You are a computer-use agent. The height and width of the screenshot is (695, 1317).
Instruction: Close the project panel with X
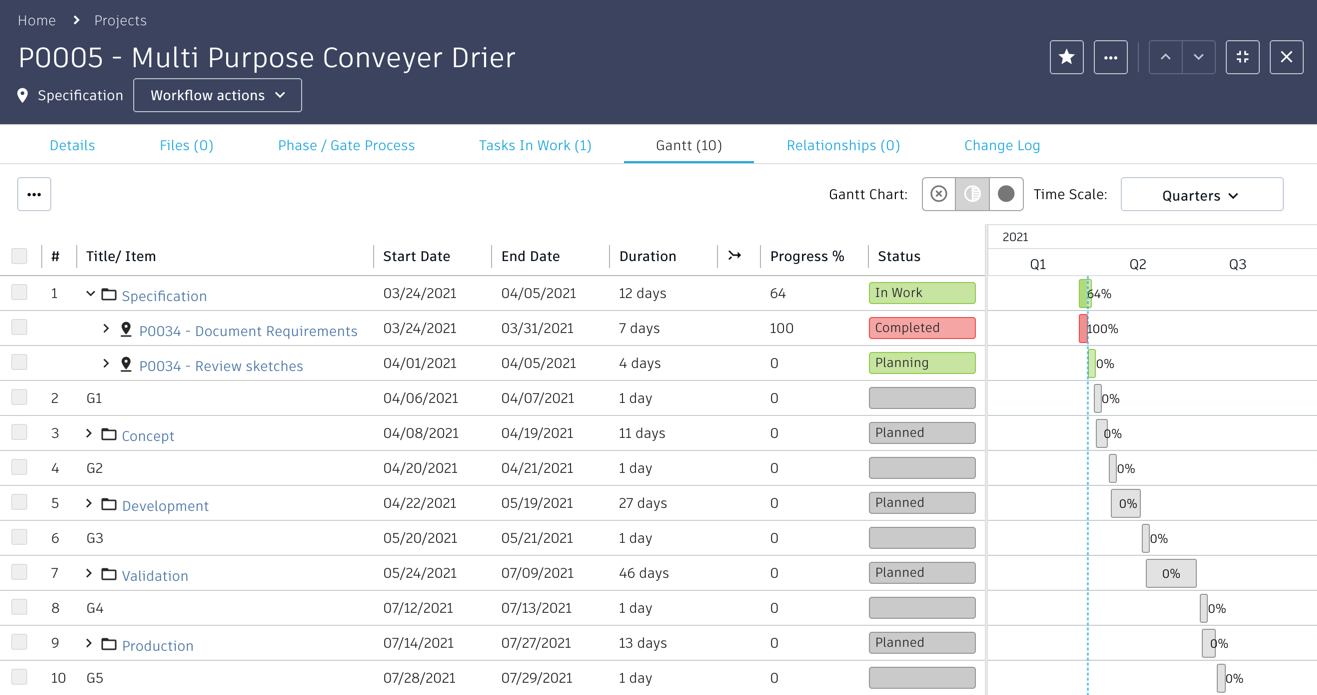coord(1286,57)
